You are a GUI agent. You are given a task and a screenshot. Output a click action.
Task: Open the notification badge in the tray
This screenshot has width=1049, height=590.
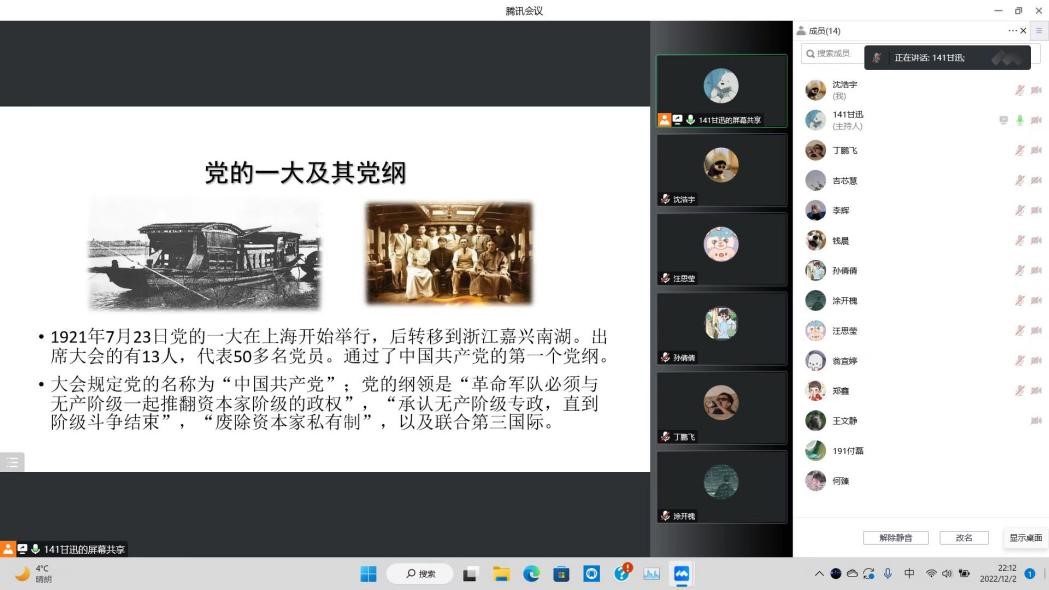(1030, 574)
